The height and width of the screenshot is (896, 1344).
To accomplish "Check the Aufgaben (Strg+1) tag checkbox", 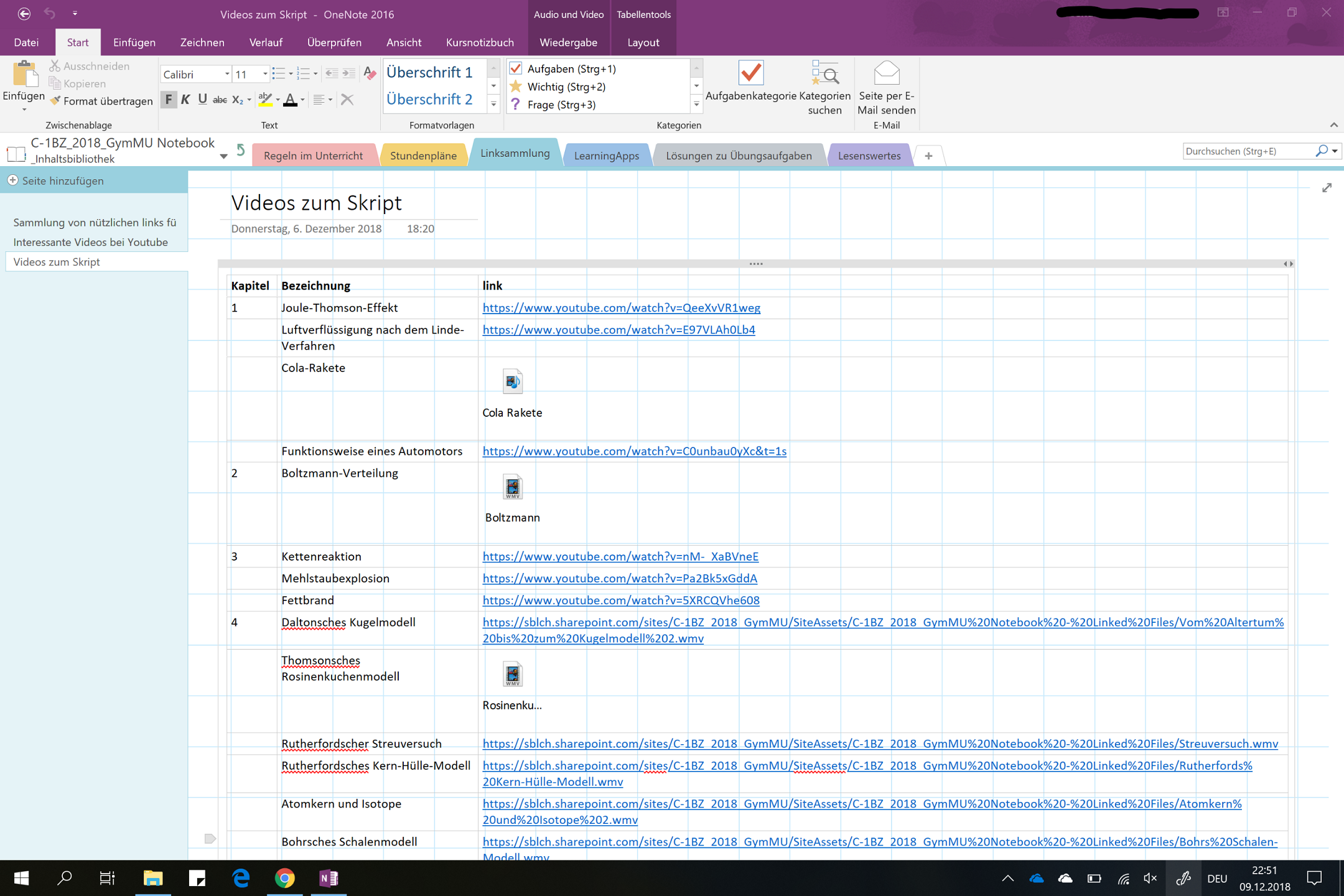I will pos(515,68).
